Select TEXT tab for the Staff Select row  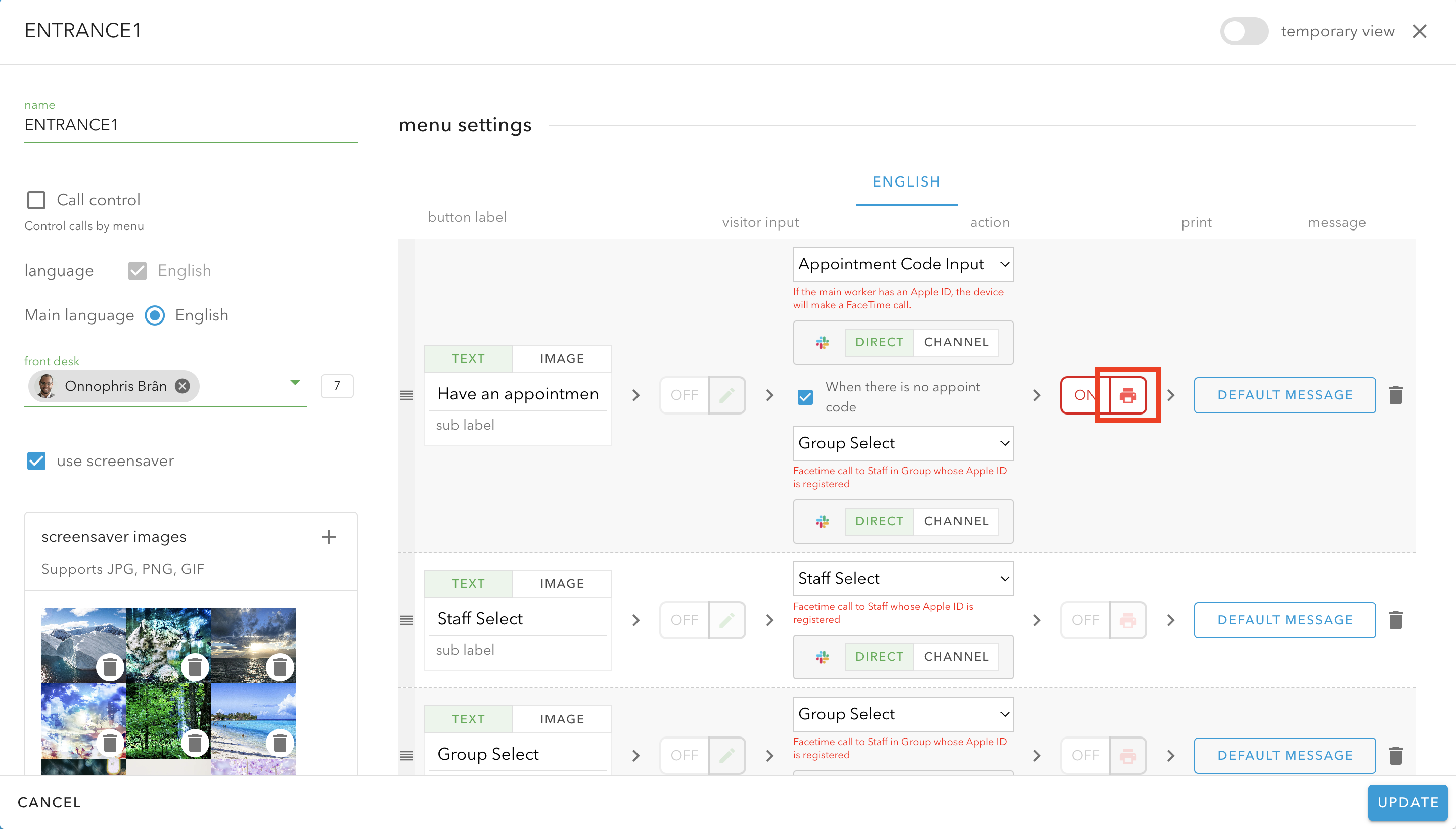click(468, 584)
